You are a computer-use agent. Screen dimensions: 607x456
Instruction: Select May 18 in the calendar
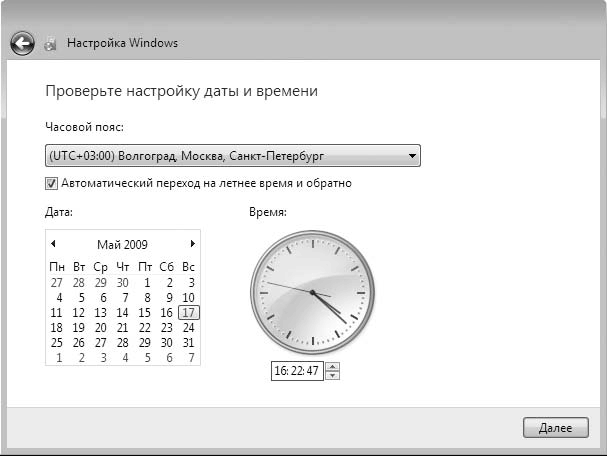[57, 327]
